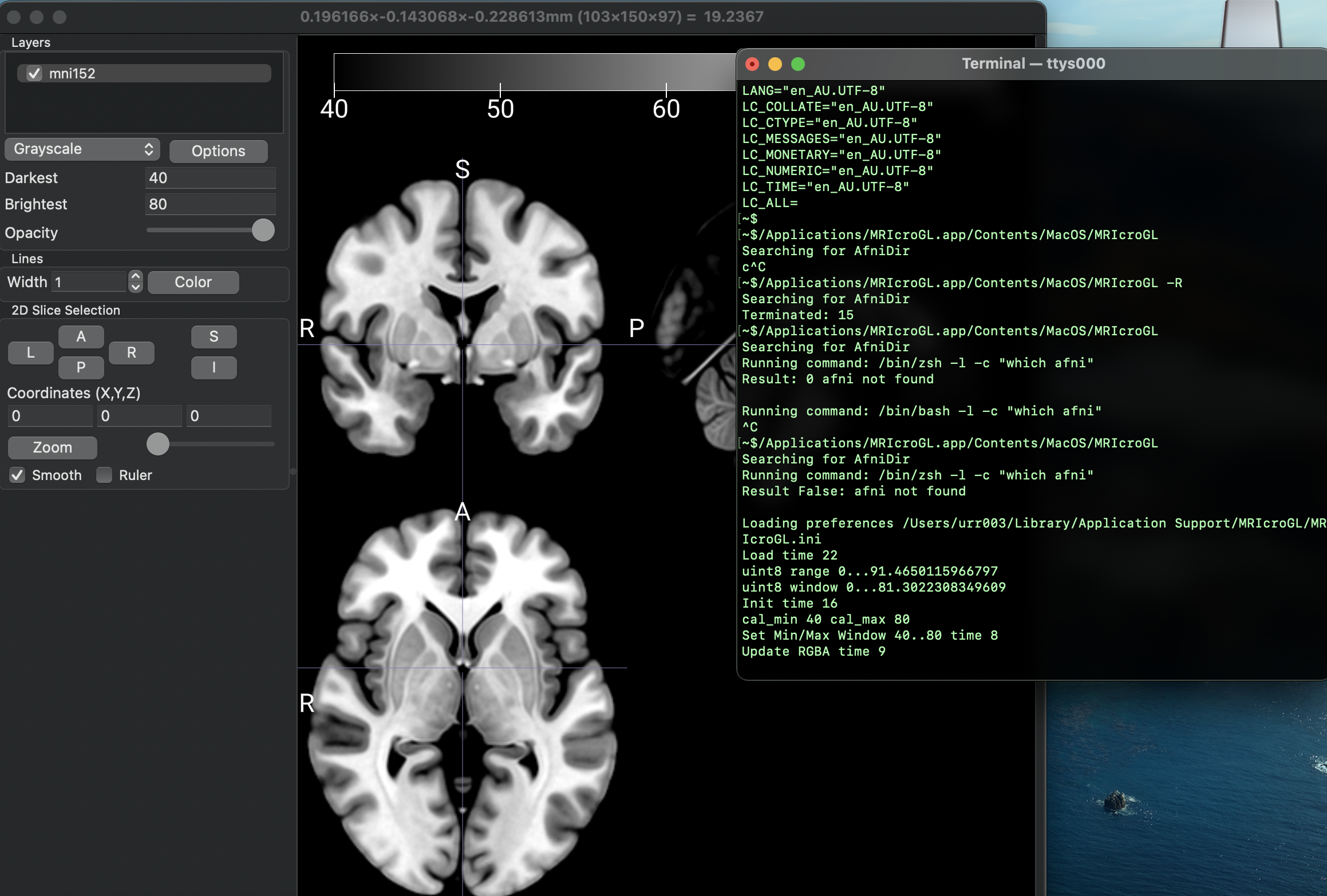Click the R slice direction button
The width and height of the screenshot is (1327, 896).
[x=131, y=352]
